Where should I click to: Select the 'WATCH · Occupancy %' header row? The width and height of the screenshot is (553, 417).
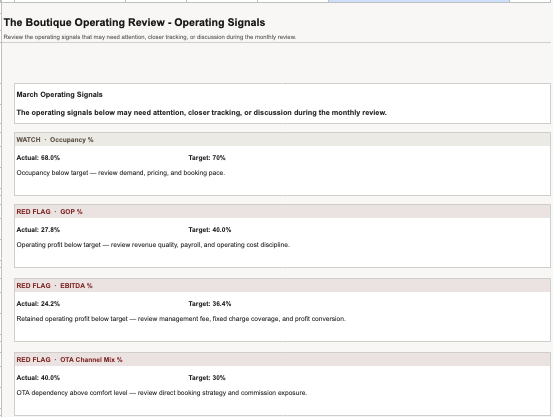point(282,140)
